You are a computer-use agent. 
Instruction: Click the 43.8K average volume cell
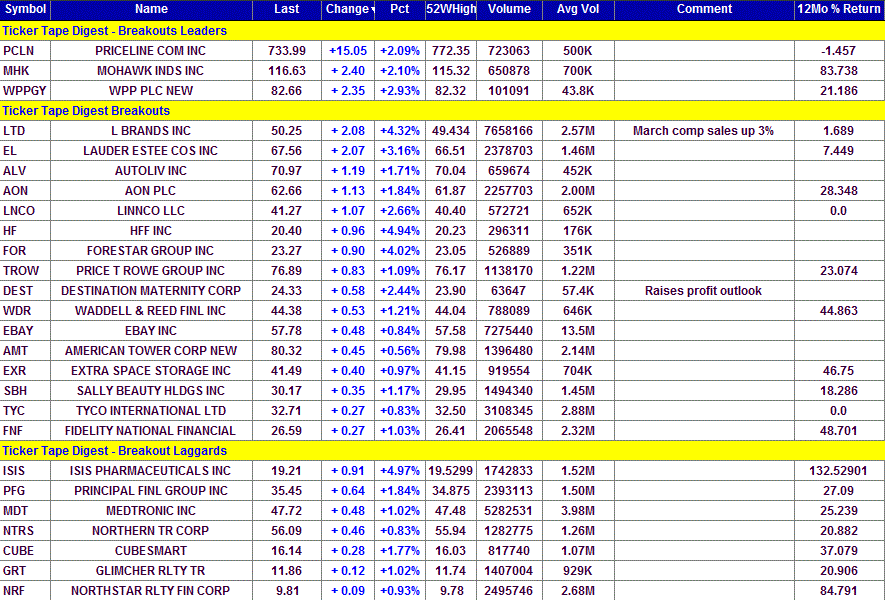pos(578,91)
